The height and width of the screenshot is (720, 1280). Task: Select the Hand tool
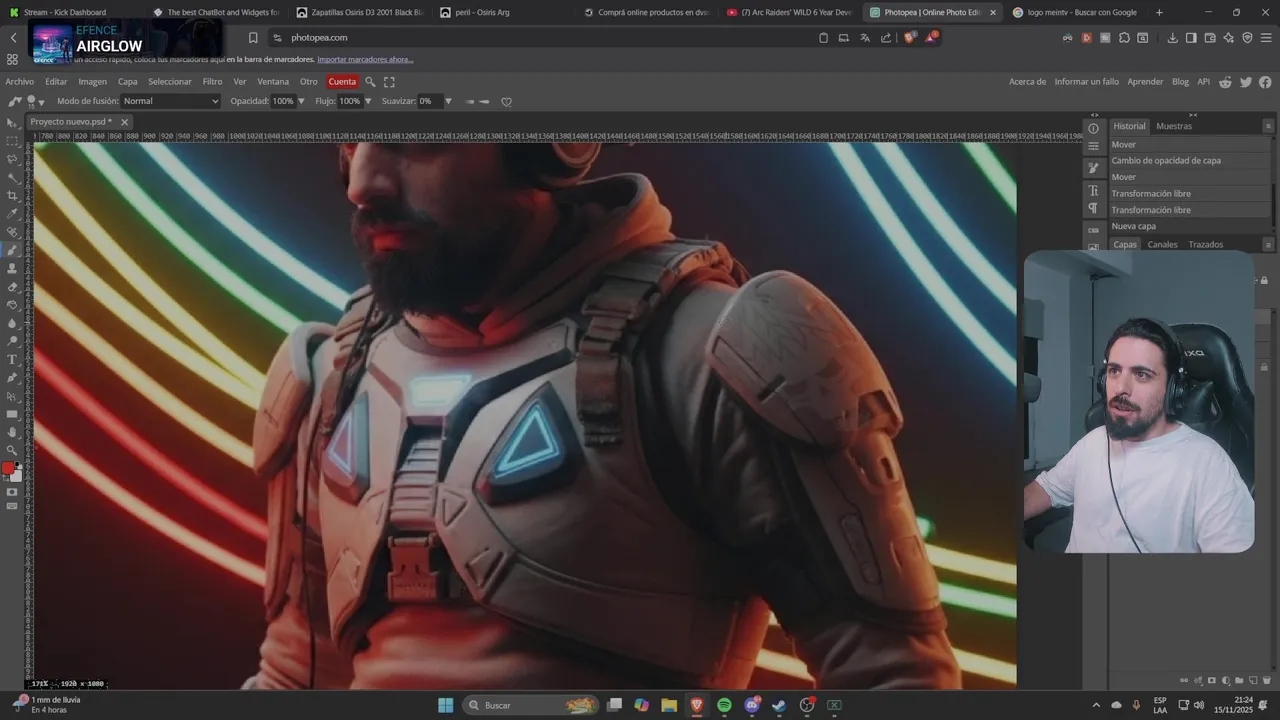click(x=12, y=432)
